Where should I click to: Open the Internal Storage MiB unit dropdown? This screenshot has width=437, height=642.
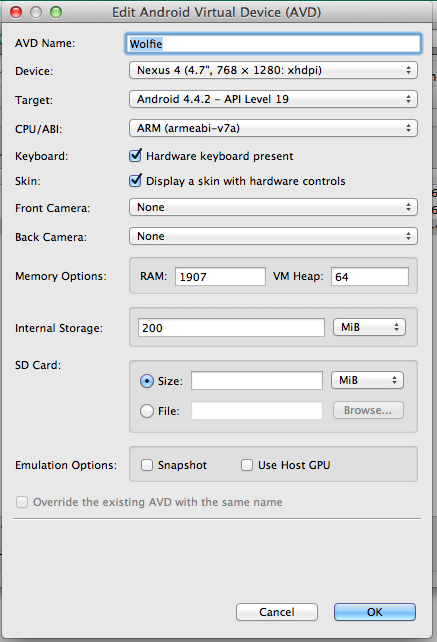pyautogui.click(x=369, y=327)
